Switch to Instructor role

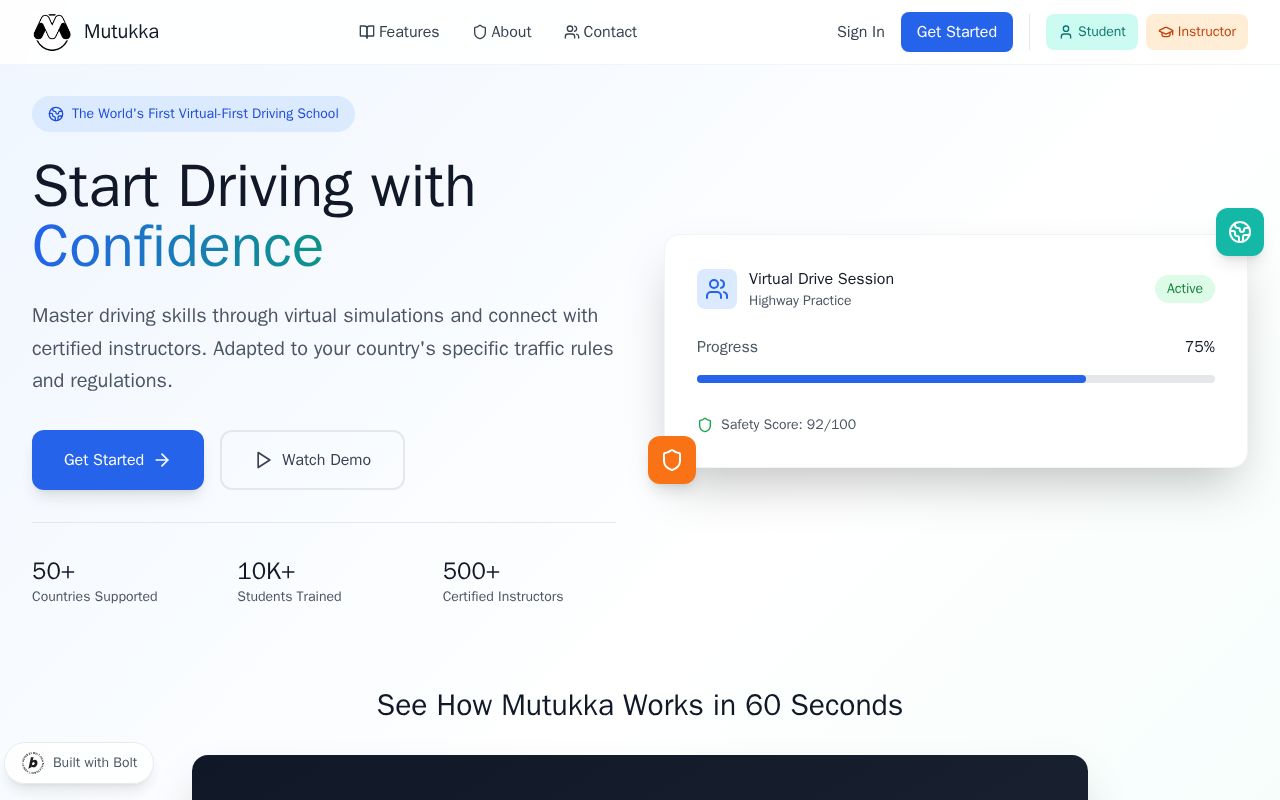(x=1197, y=32)
